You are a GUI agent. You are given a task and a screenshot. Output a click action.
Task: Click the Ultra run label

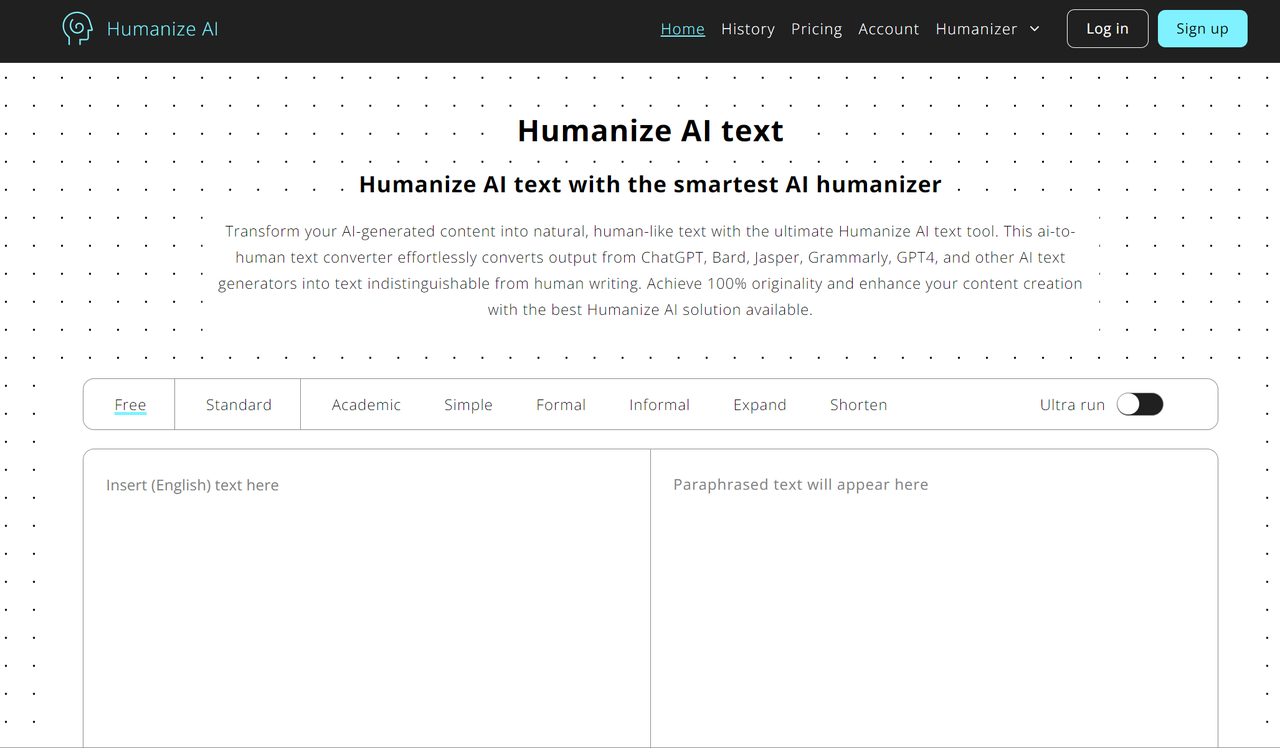[x=1072, y=405]
